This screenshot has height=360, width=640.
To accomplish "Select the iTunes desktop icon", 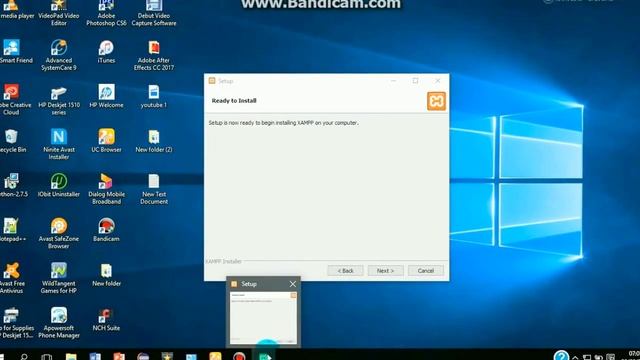I will point(106,51).
